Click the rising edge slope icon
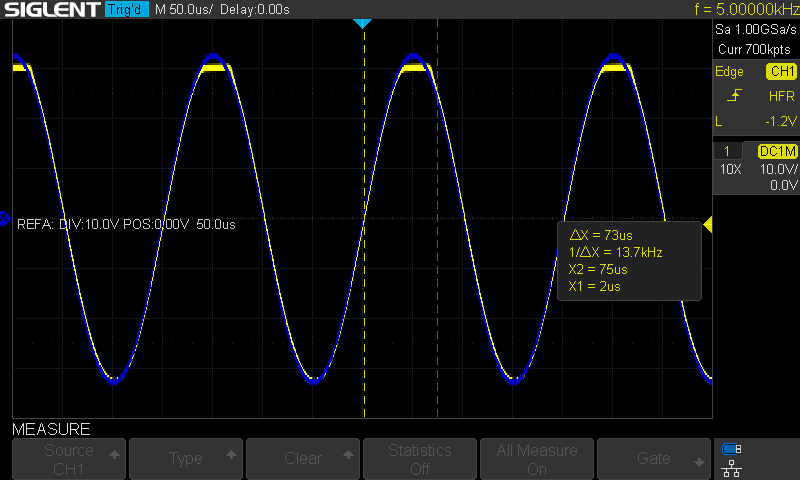800x480 pixels. (734, 95)
